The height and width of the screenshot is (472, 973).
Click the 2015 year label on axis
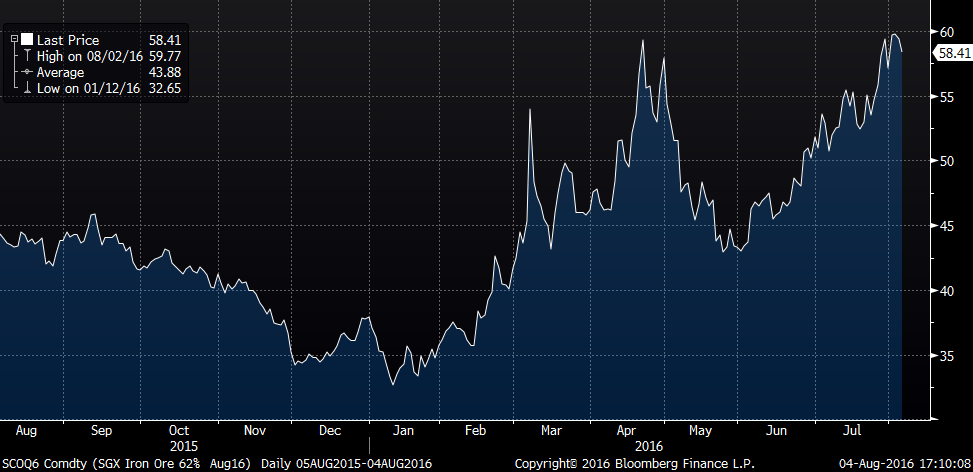(182, 445)
